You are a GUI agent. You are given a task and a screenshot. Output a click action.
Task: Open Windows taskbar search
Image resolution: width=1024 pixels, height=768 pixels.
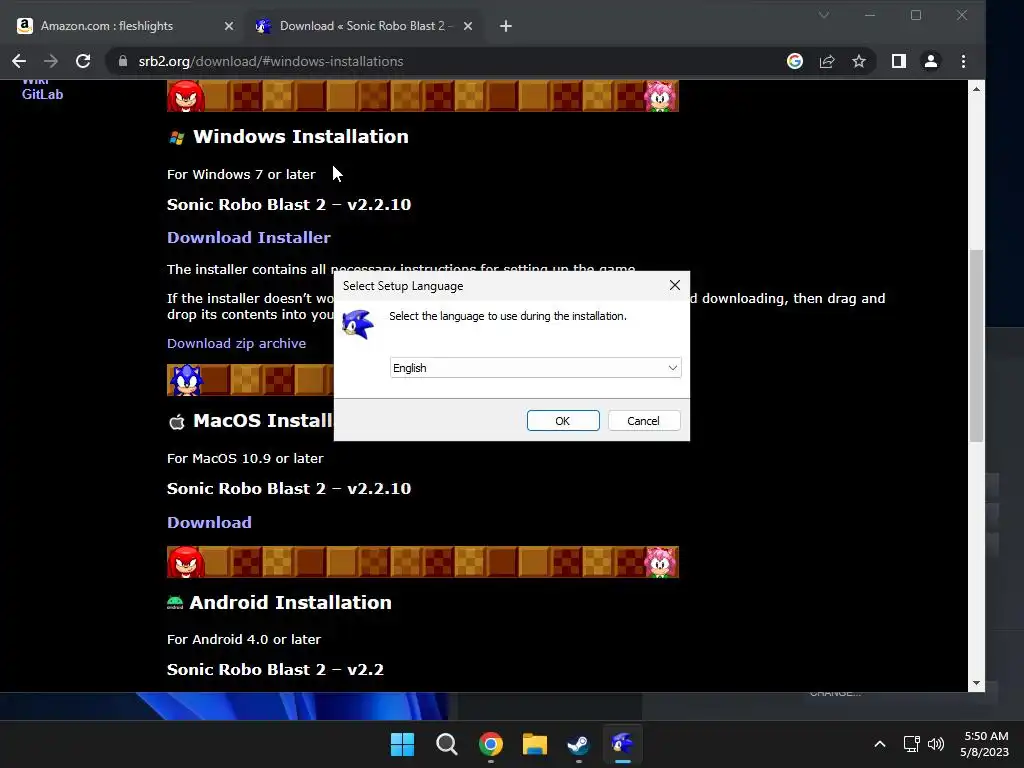(447, 744)
